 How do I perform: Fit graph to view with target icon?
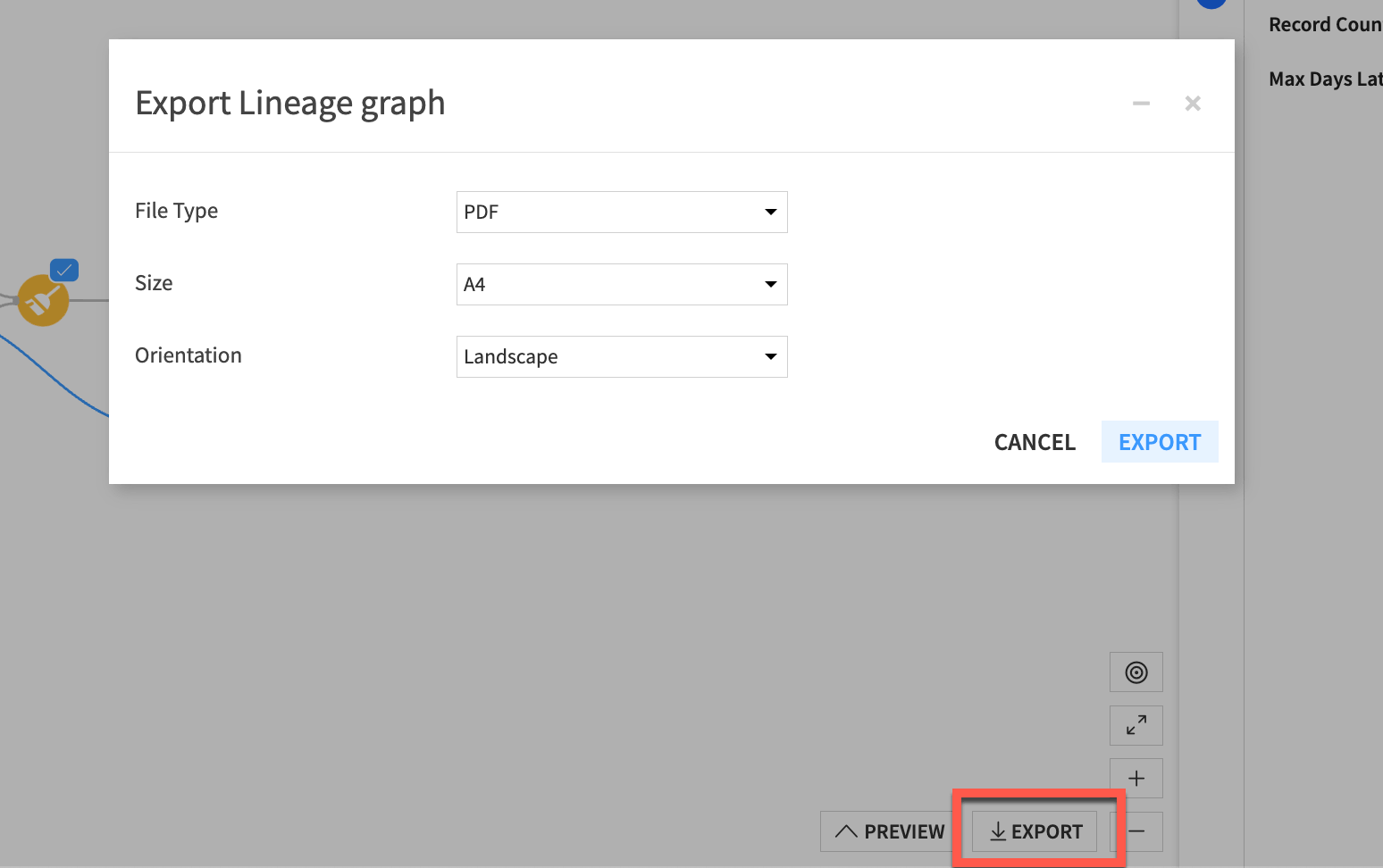(x=1136, y=672)
